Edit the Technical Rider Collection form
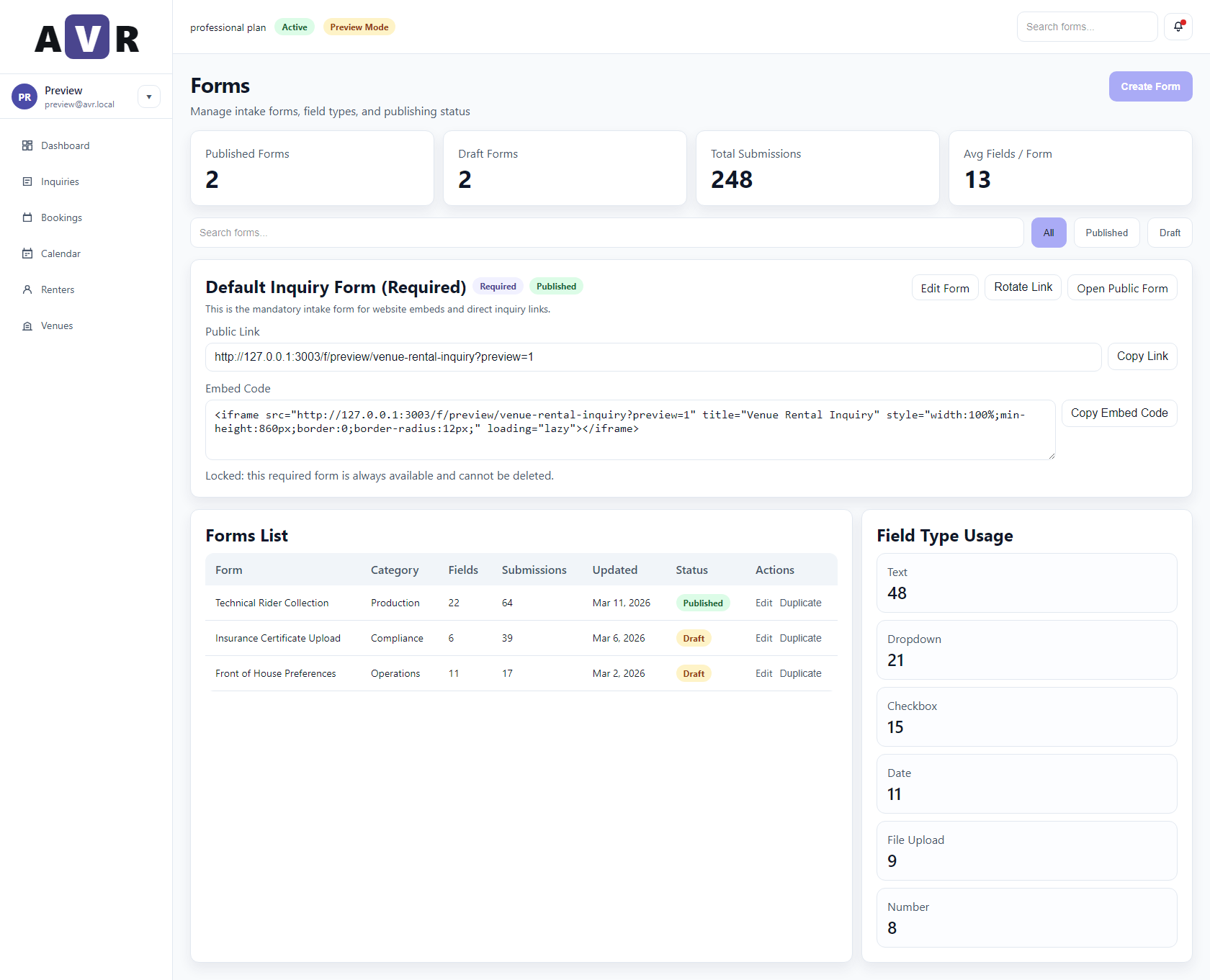This screenshot has width=1210, height=980. 763,603
